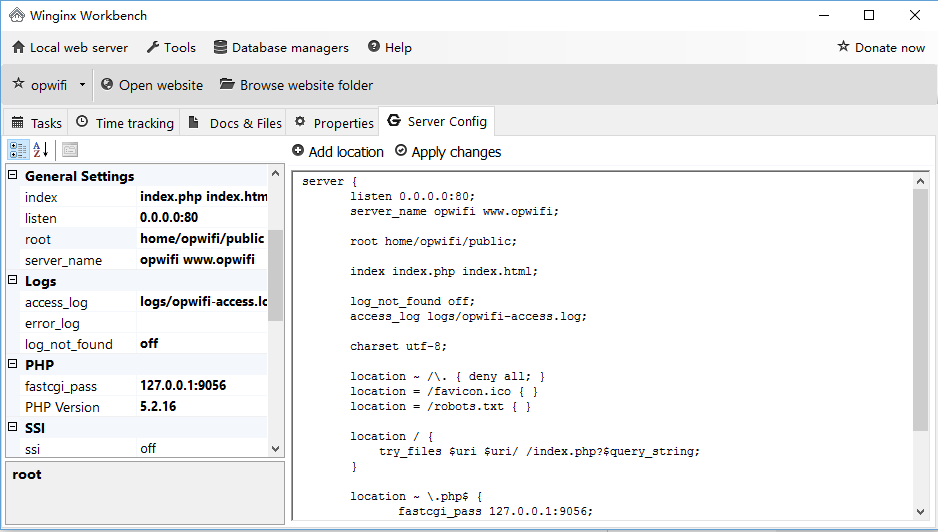Collapse the Logs group

(13, 280)
